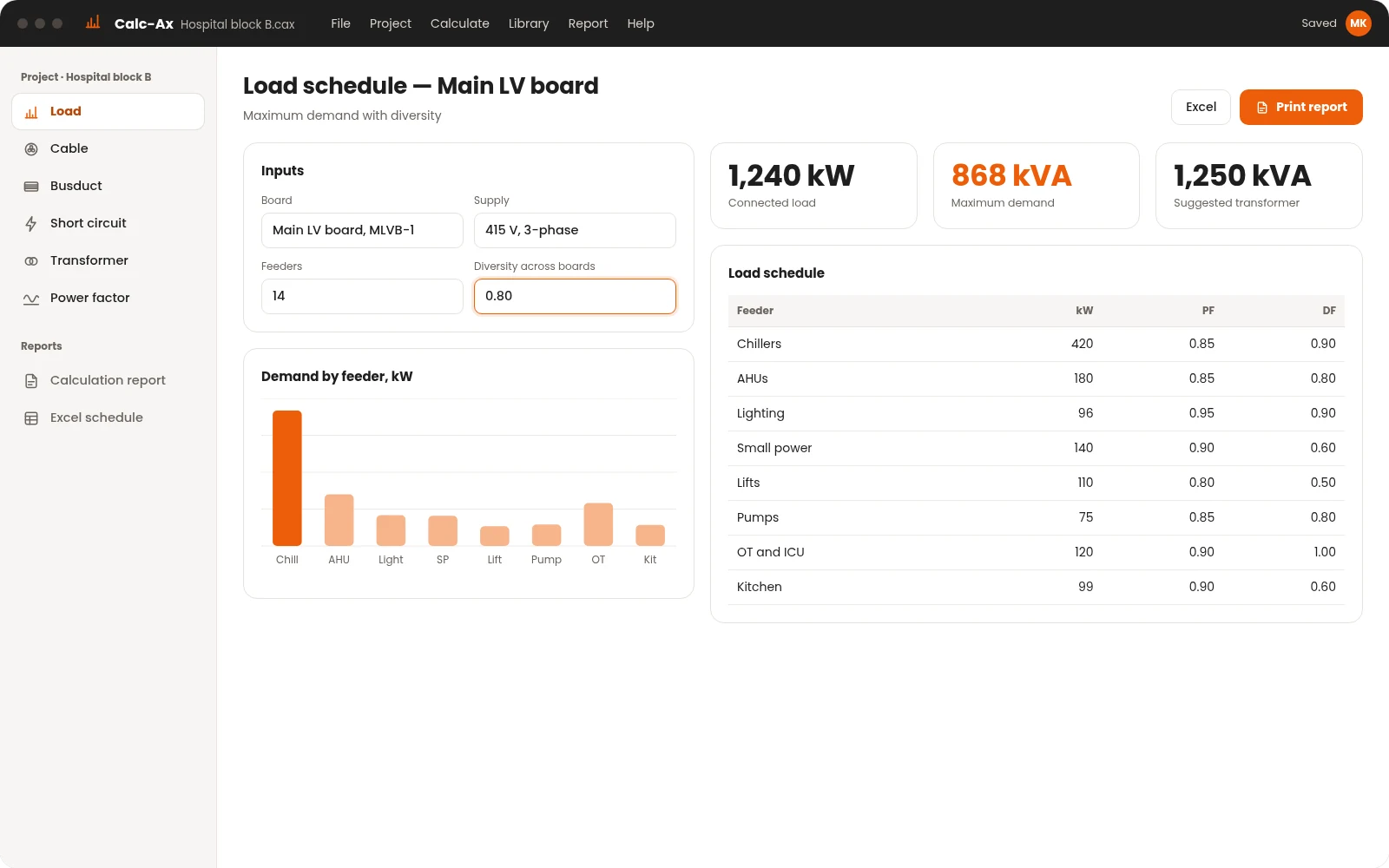Click the 1,250 kVA suggested transformer card

click(1259, 186)
